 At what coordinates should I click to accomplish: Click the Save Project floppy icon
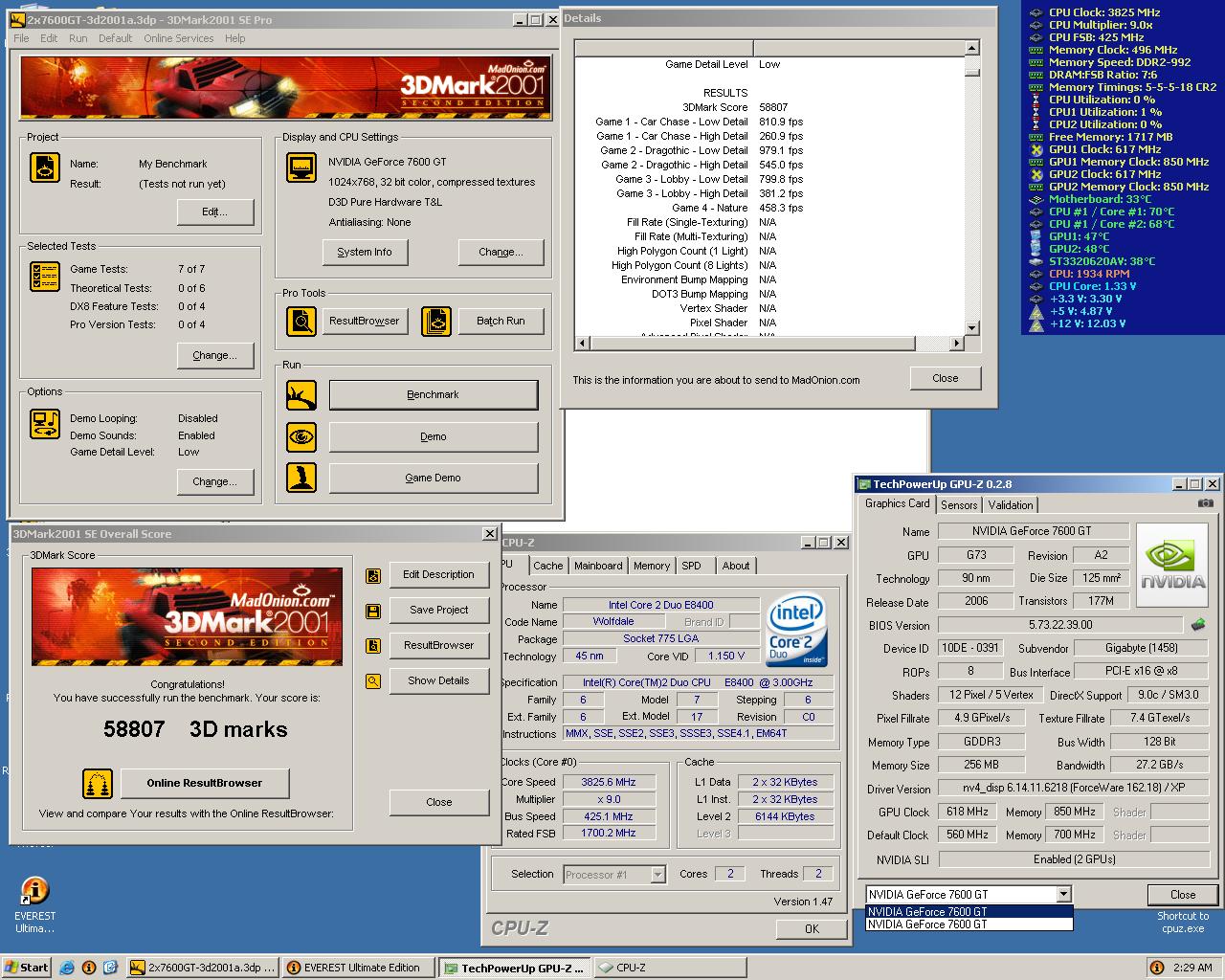tap(373, 611)
